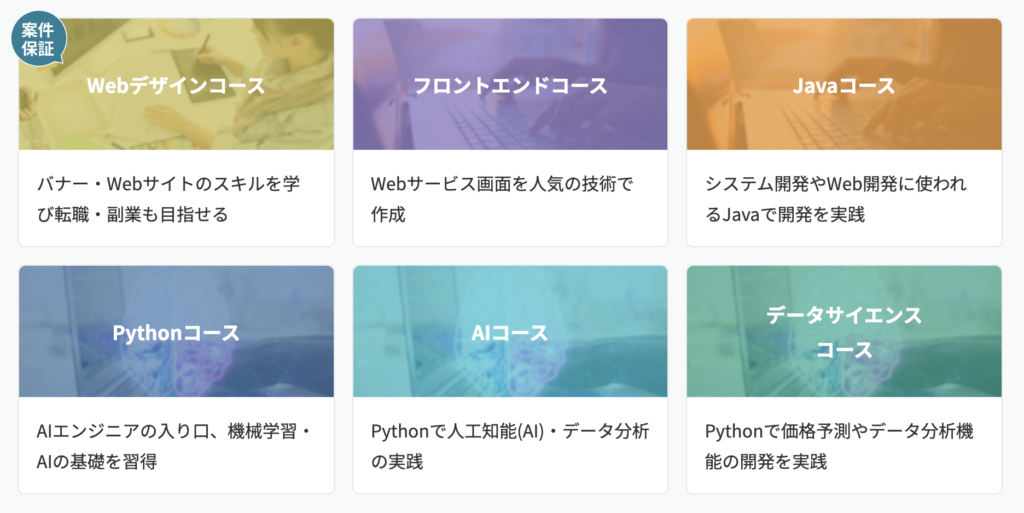Viewport: 1024px width, 513px height.
Task: Open the AIコース title link
Action: pos(510,332)
